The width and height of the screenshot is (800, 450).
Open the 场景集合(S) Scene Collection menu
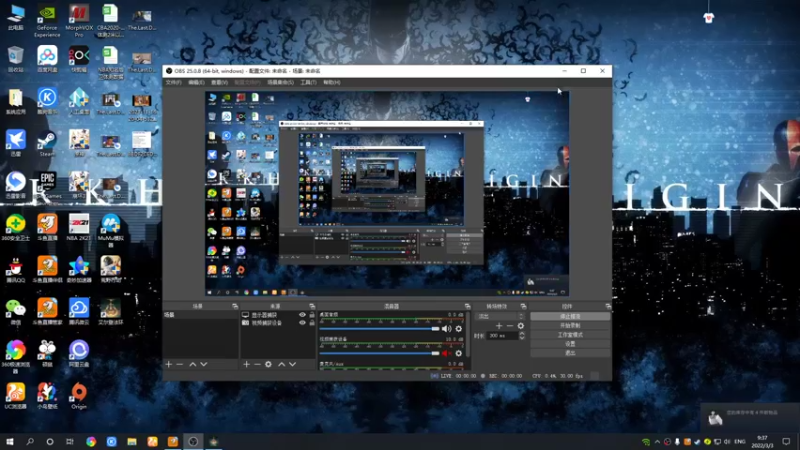click(x=281, y=82)
